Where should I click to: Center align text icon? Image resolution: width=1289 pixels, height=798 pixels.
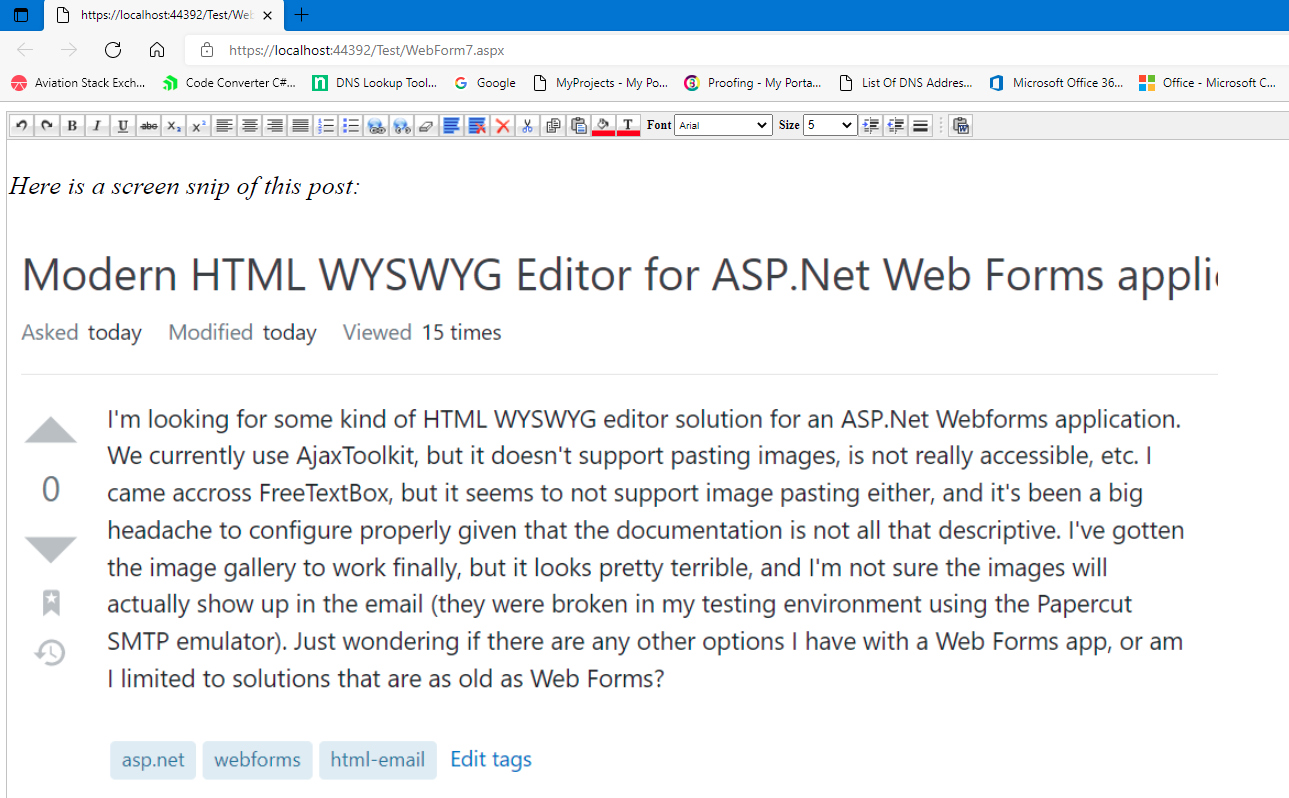pos(250,125)
